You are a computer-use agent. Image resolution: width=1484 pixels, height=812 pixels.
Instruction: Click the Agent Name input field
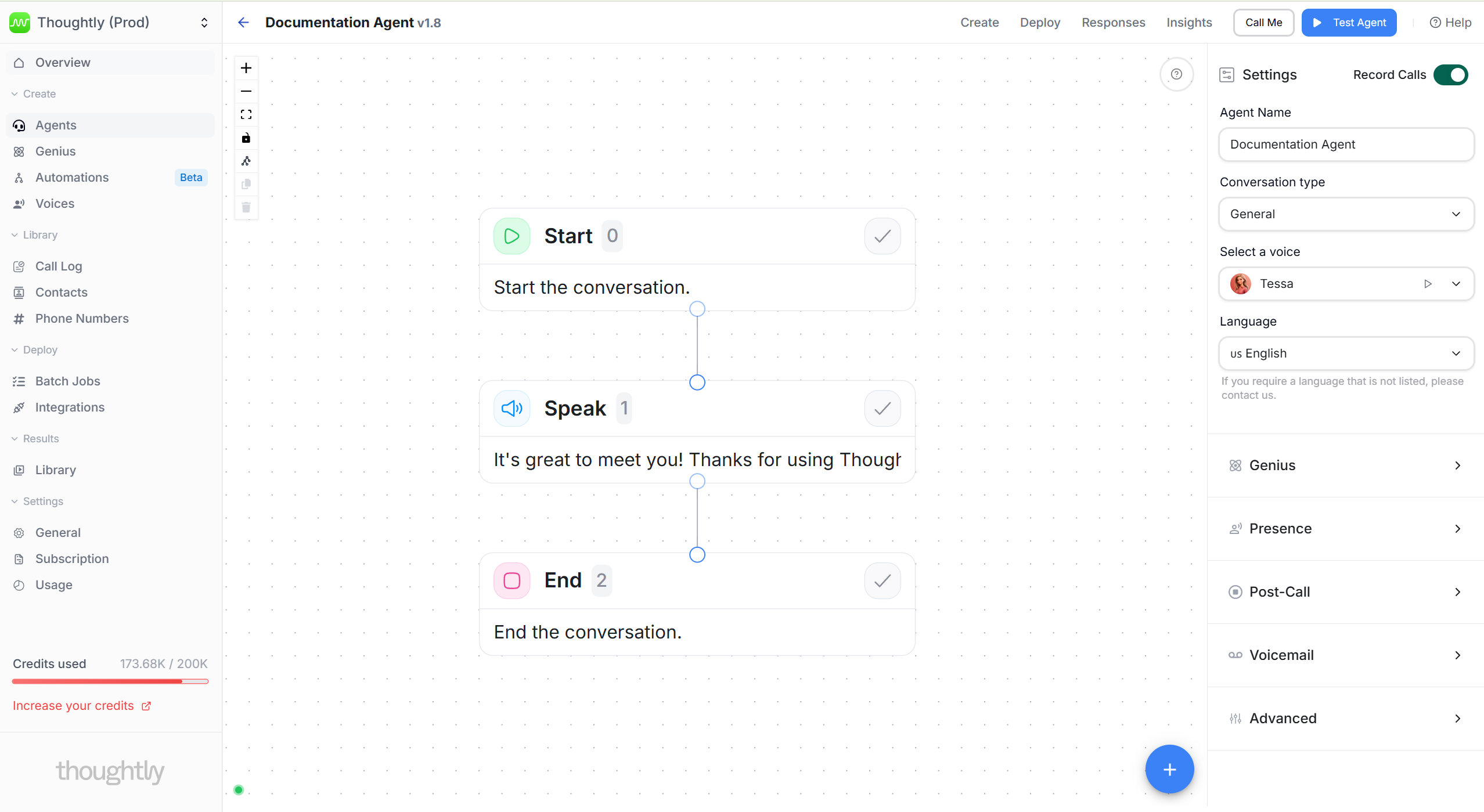tap(1346, 145)
